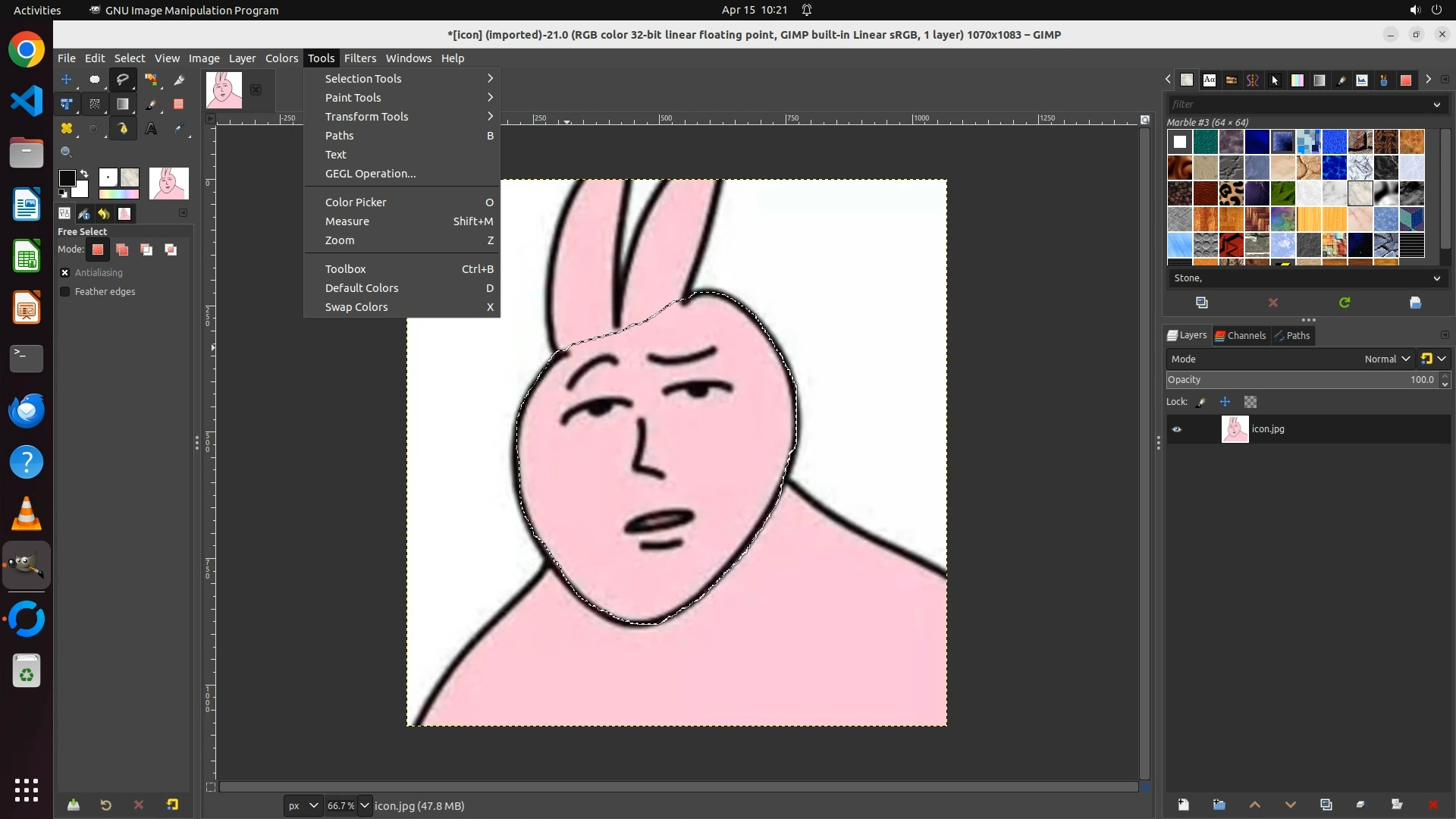
Task: Pick the Paintbrush tool icon
Action: point(151,105)
